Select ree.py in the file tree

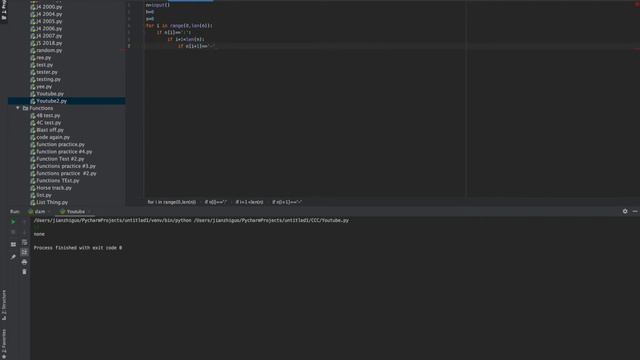(44, 58)
